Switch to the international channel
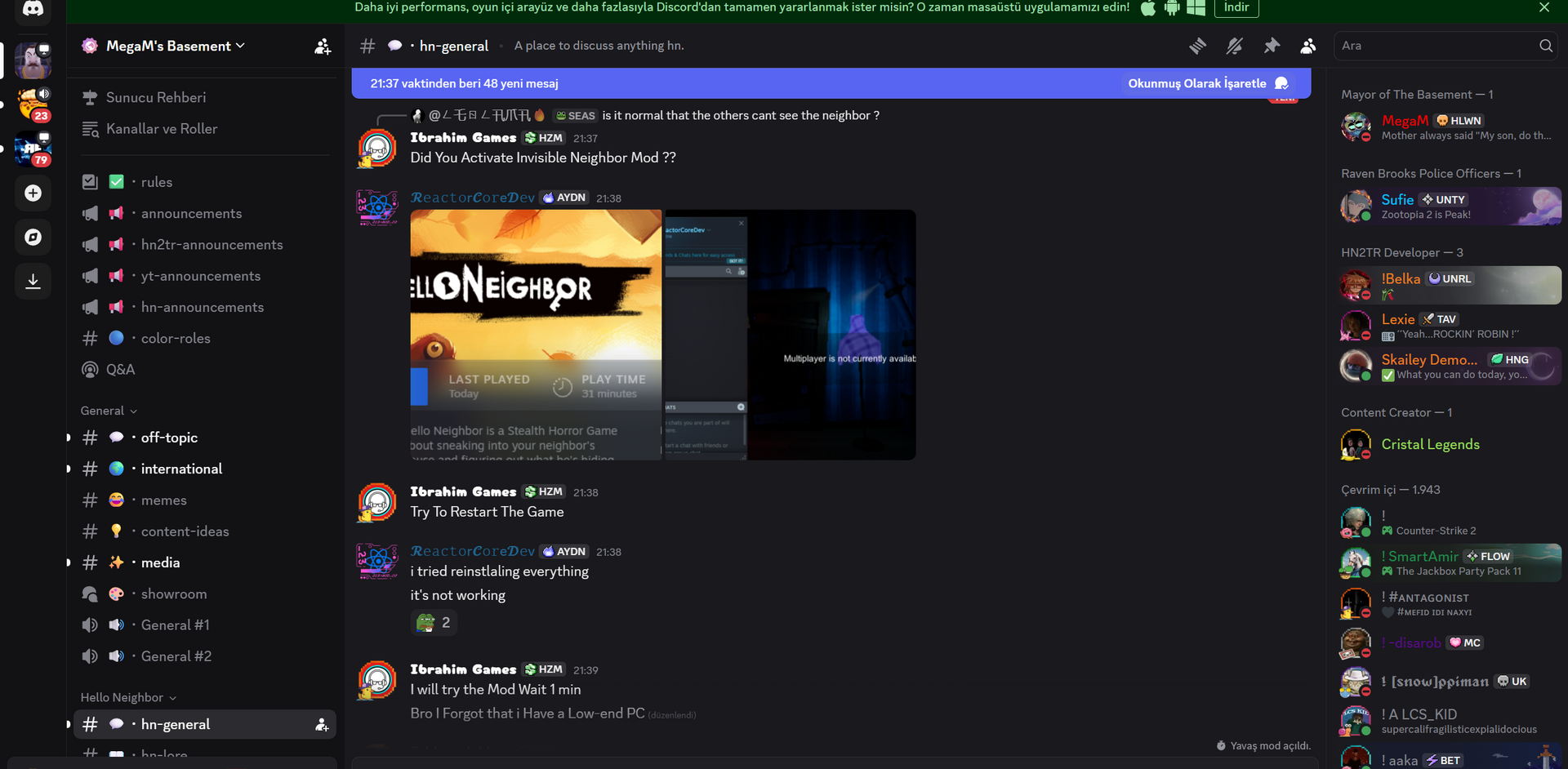The image size is (1568, 769). 205,469
